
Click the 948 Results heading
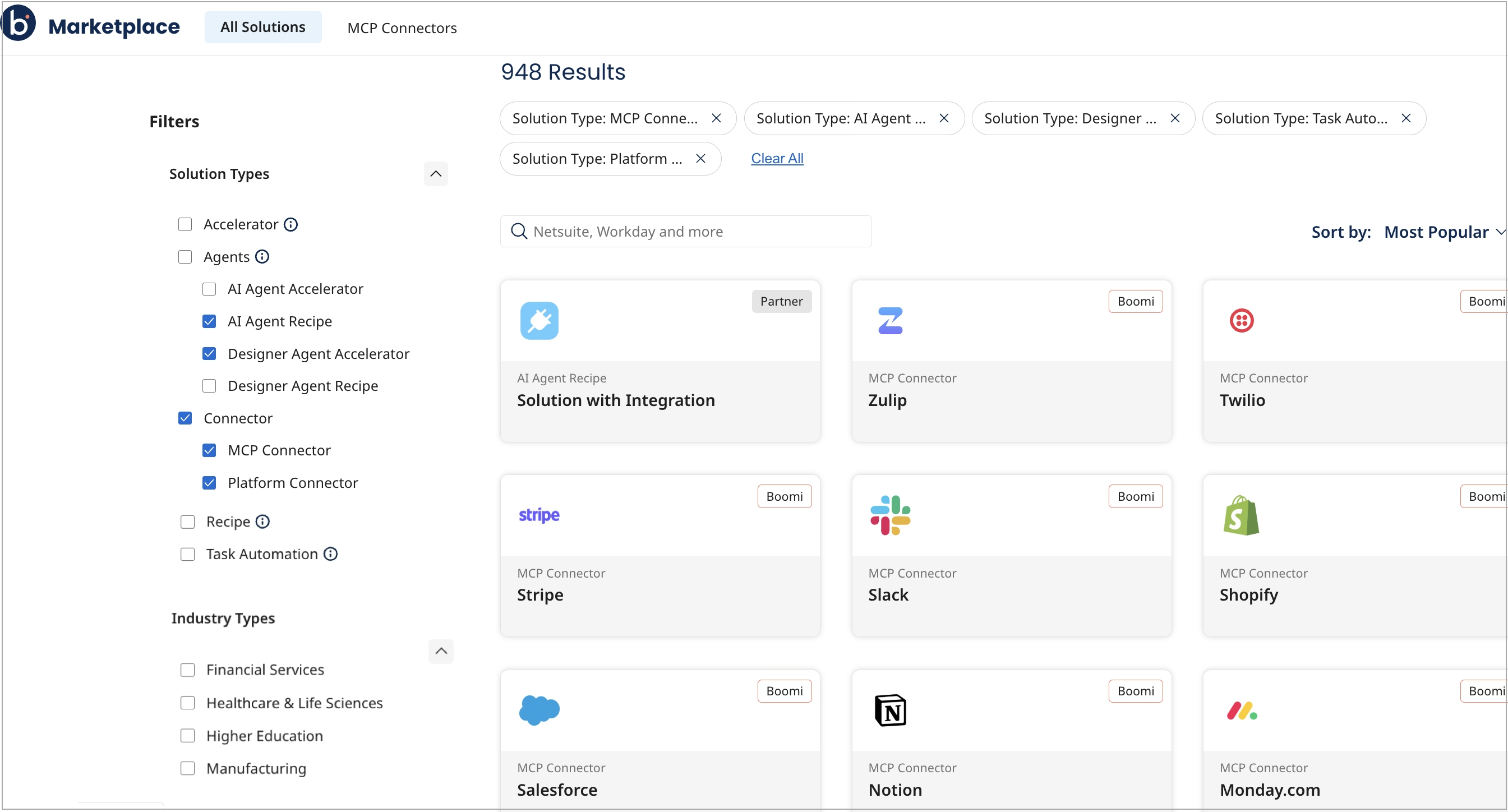coord(562,71)
